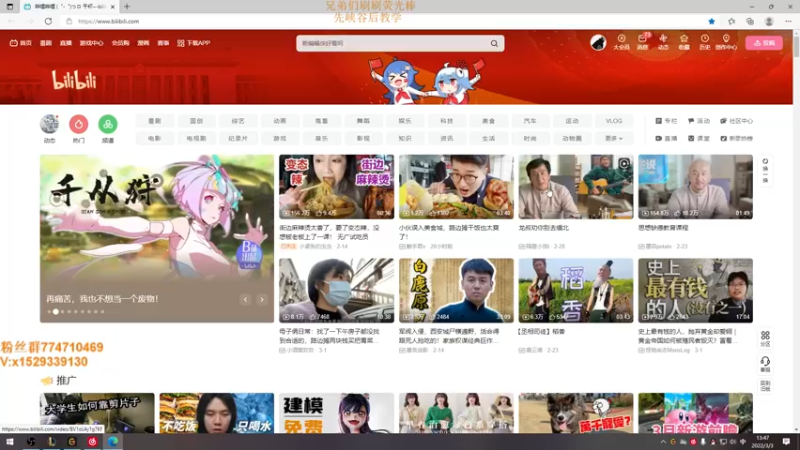
Task: Open the 客服 headset support icon
Action: click(x=765, y=364)
